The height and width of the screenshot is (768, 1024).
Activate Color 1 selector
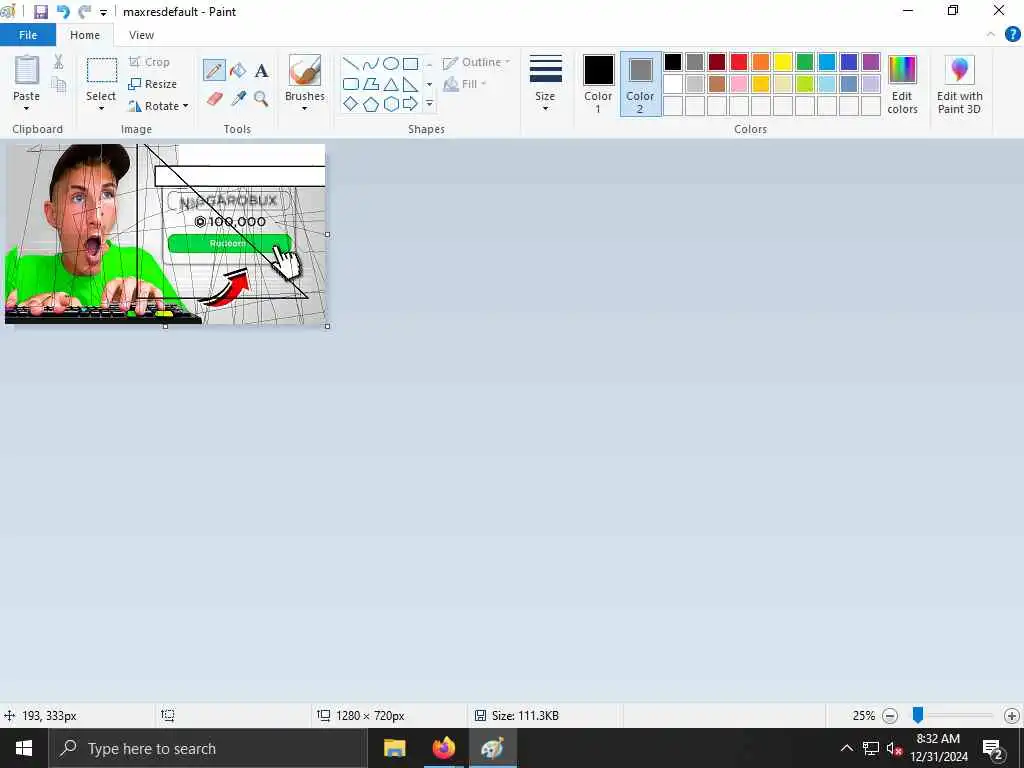(598, 84)
